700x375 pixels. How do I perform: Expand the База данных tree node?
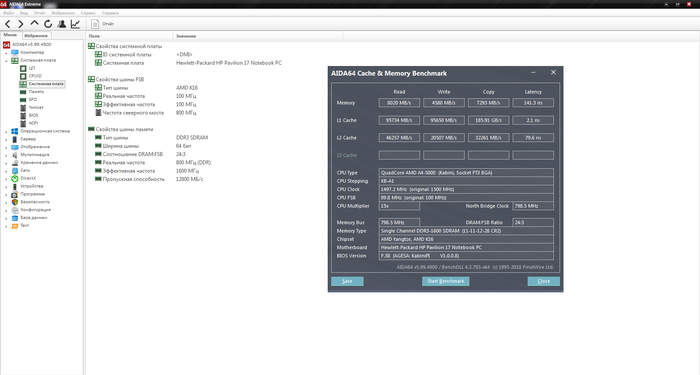tap(6, 218)
